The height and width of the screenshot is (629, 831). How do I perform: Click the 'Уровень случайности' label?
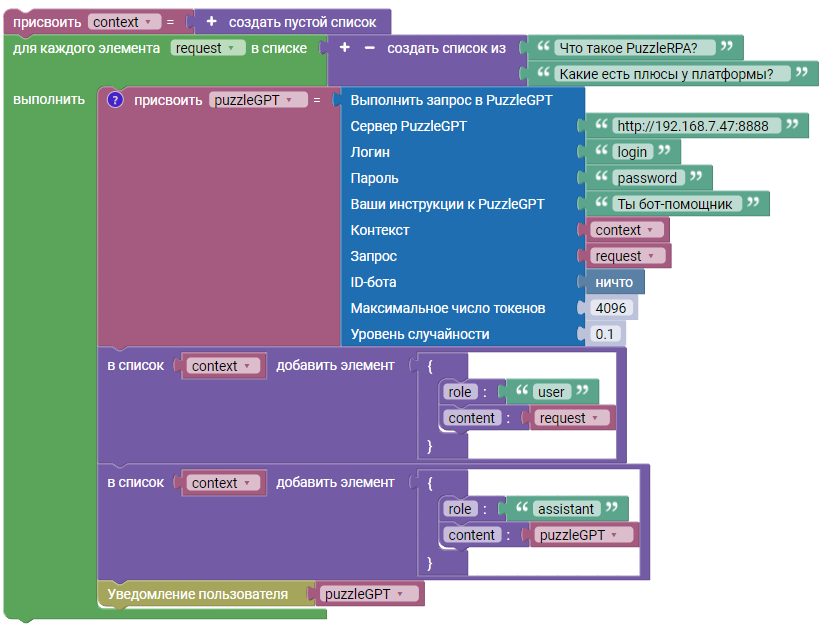(420, 334)
